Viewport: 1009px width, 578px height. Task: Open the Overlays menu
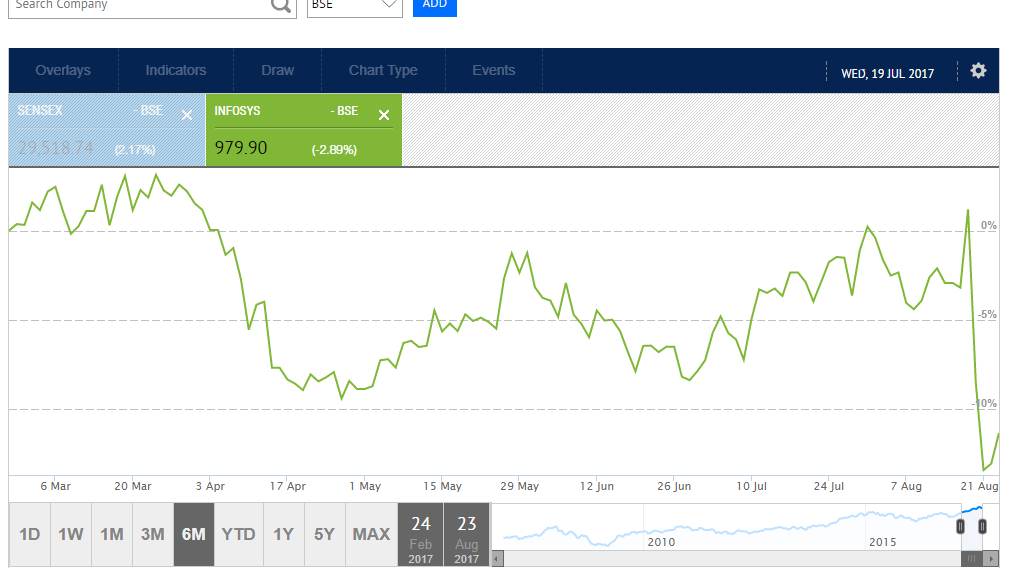(63, 71)
